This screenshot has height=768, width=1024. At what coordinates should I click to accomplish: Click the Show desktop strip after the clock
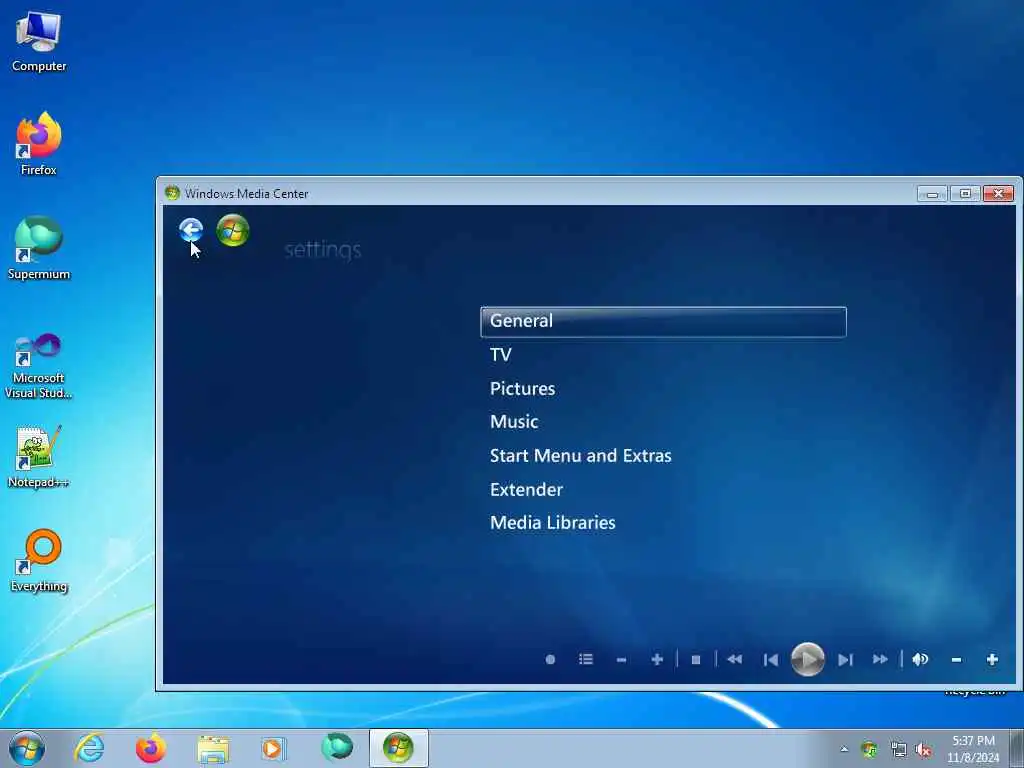point(1017,748)
